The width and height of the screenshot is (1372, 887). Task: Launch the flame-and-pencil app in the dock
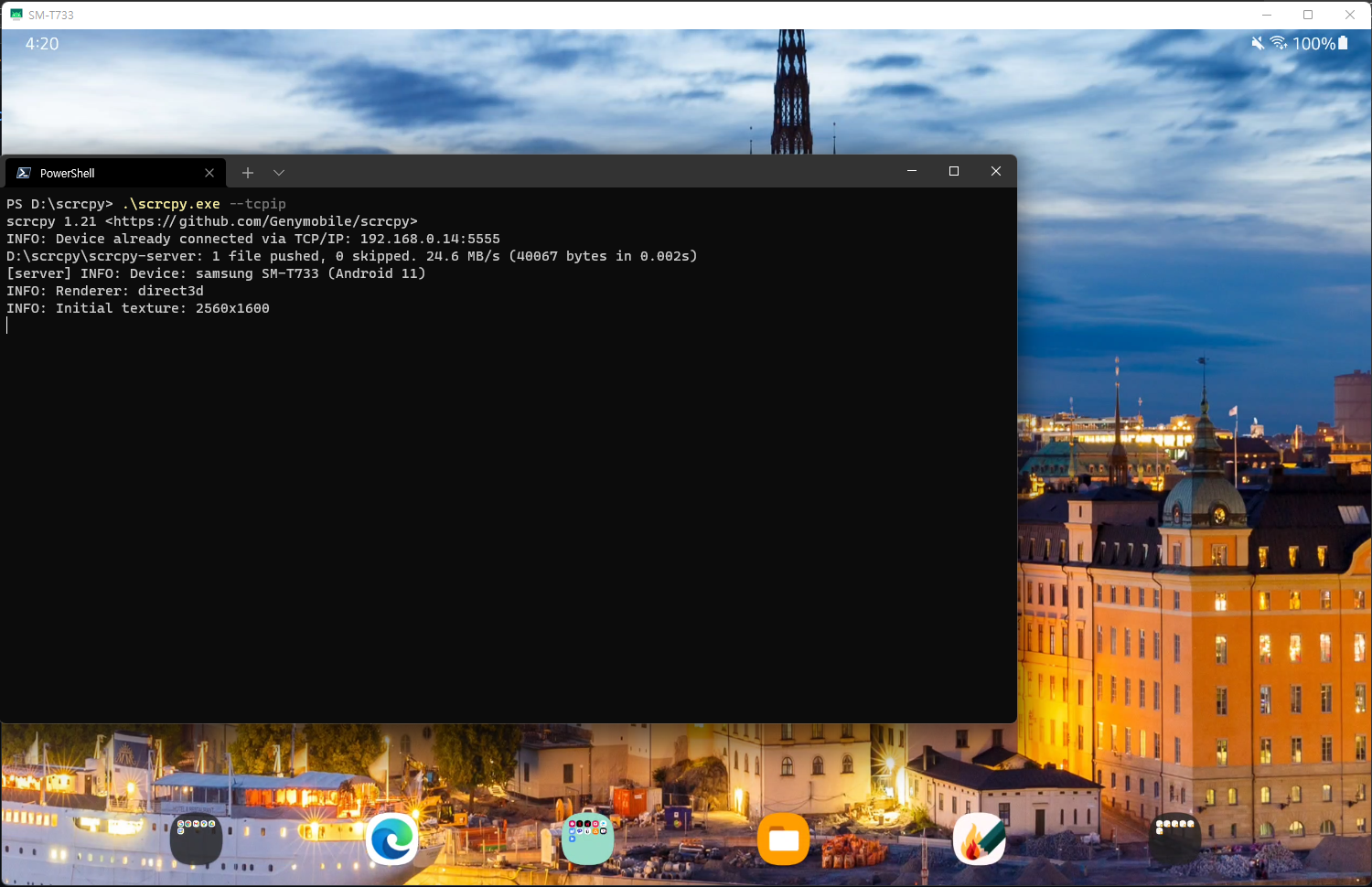[x=979, y=839]
